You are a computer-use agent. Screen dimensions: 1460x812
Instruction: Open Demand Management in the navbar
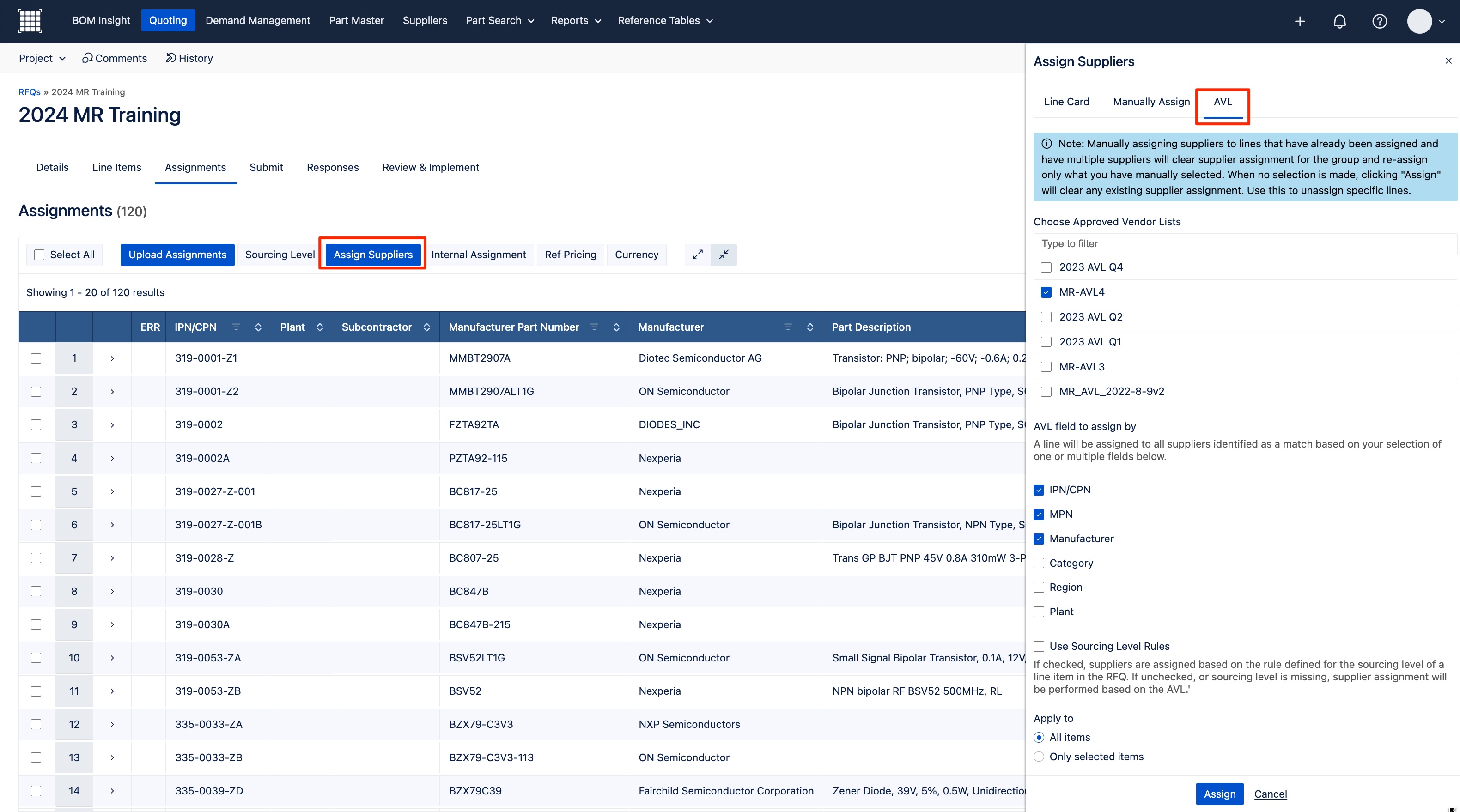pos(258,20)
